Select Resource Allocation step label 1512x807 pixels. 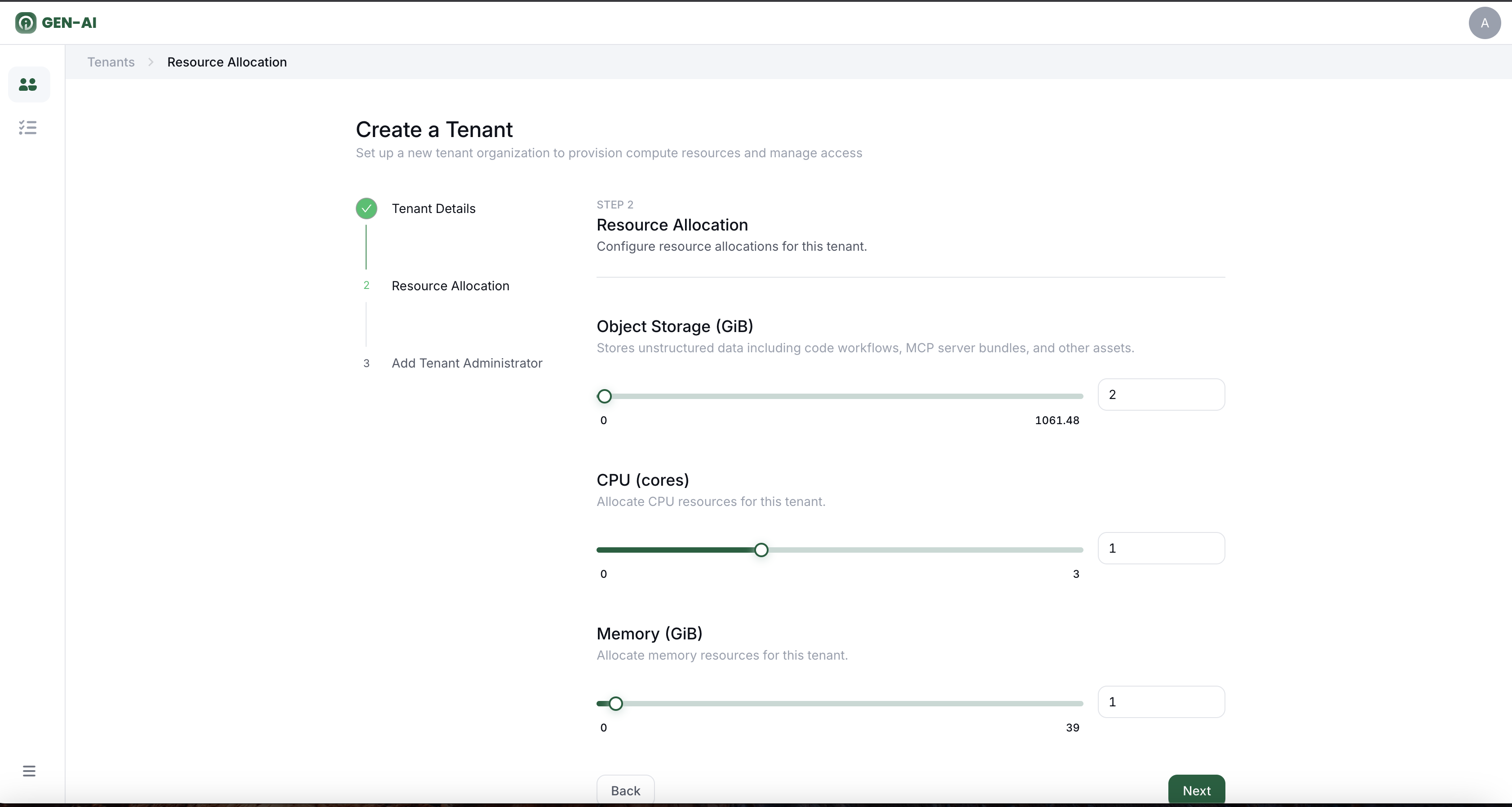point(450,286)
